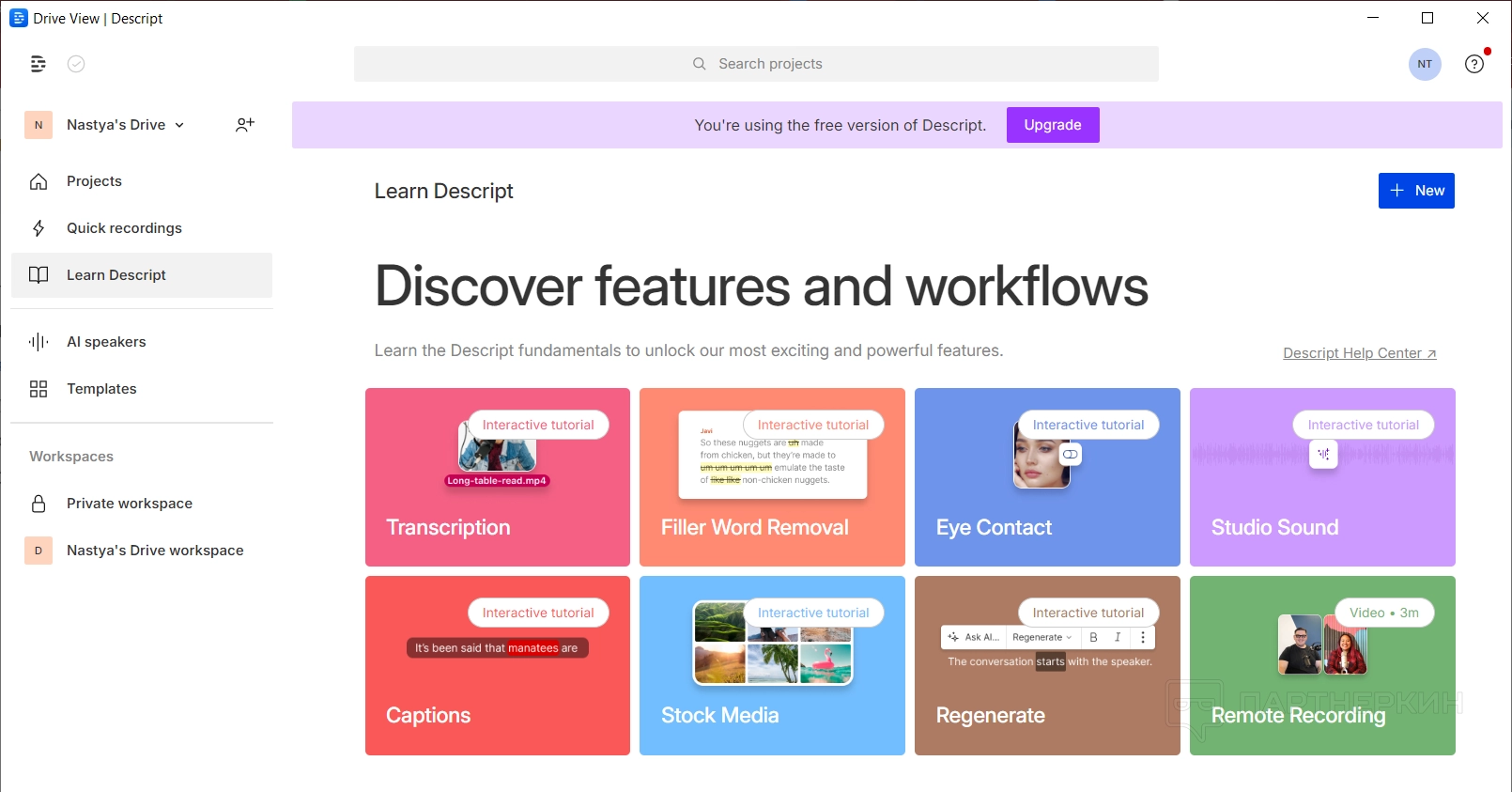Click the Descript app menu icon
This screenshot has width=1512, height=792.
click(x=39, y=64)
